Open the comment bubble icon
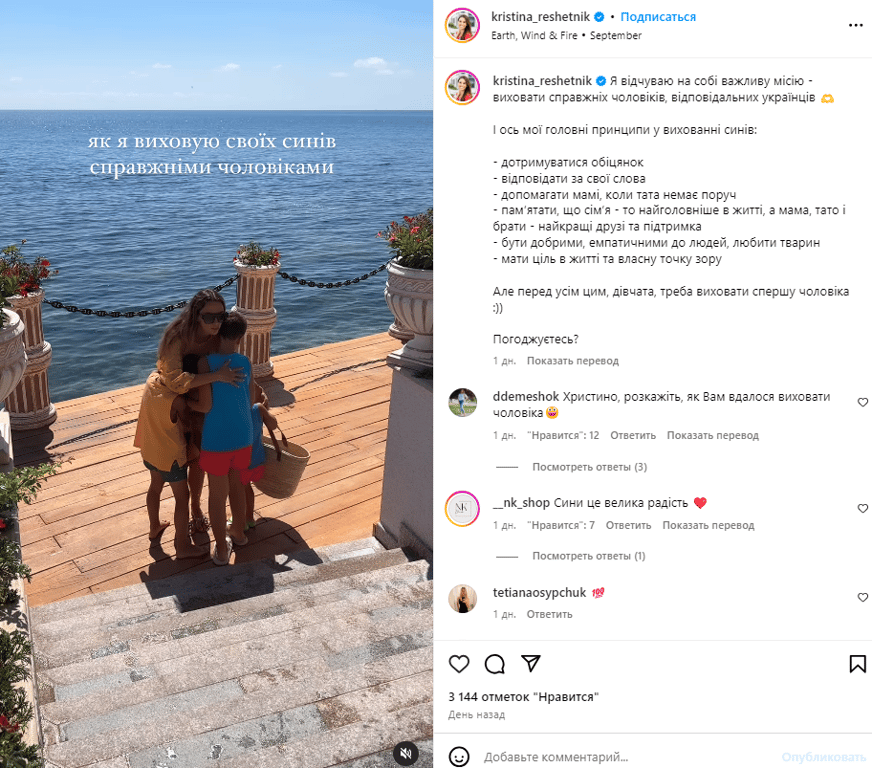The height and width of the screenshot is (768, 872). (494, 663)
